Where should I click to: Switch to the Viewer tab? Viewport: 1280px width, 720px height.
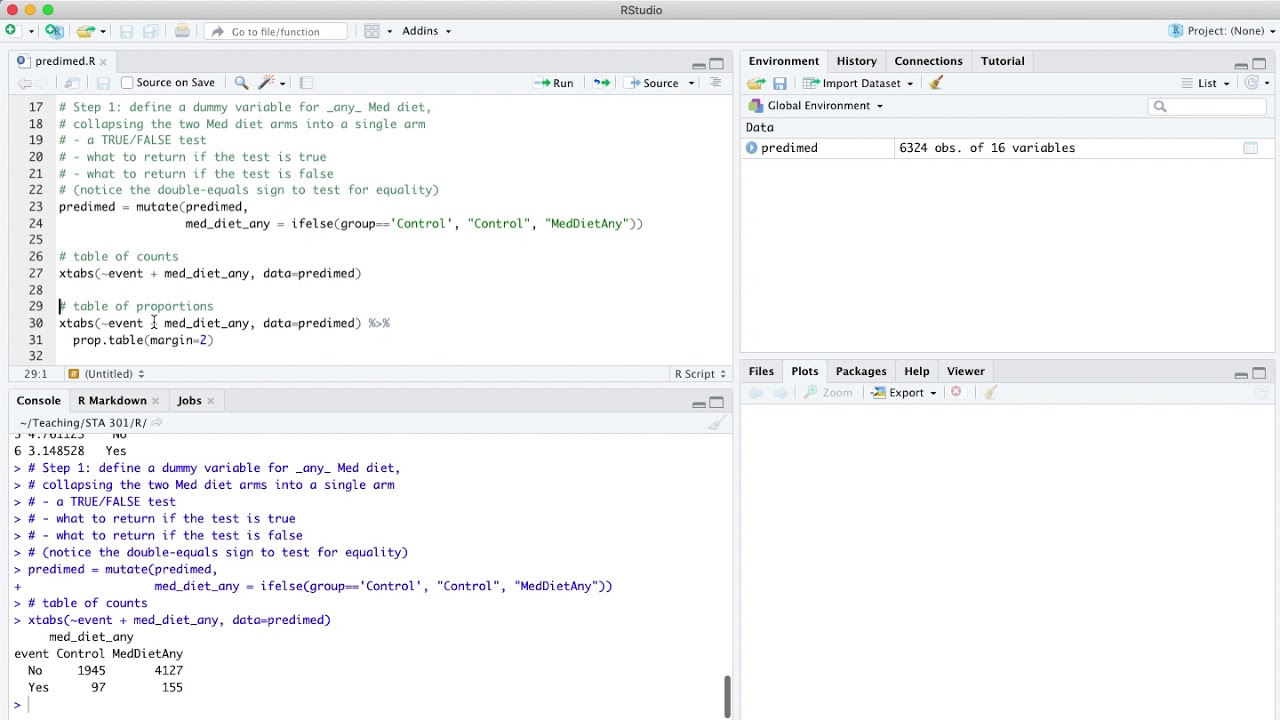point(965,371)
